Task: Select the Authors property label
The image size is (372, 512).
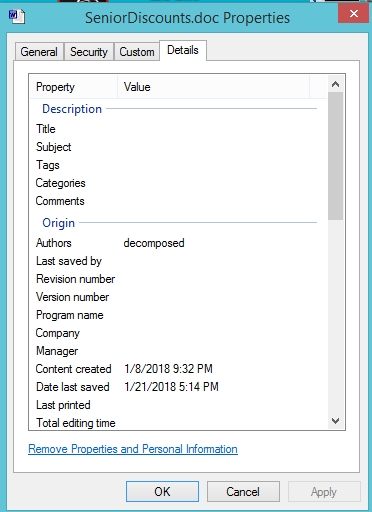Action: pyautogui.click(x=54, y=243)
